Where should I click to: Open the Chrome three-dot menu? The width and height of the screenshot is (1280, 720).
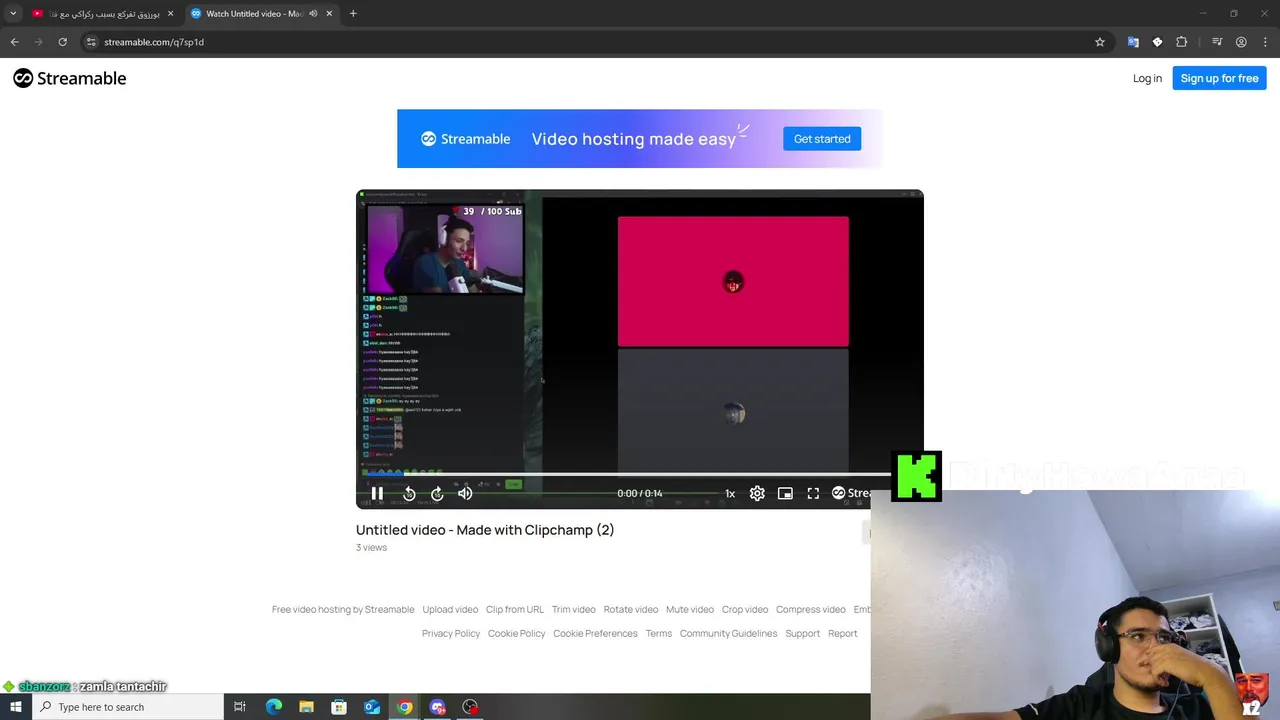click(1265, 42)
